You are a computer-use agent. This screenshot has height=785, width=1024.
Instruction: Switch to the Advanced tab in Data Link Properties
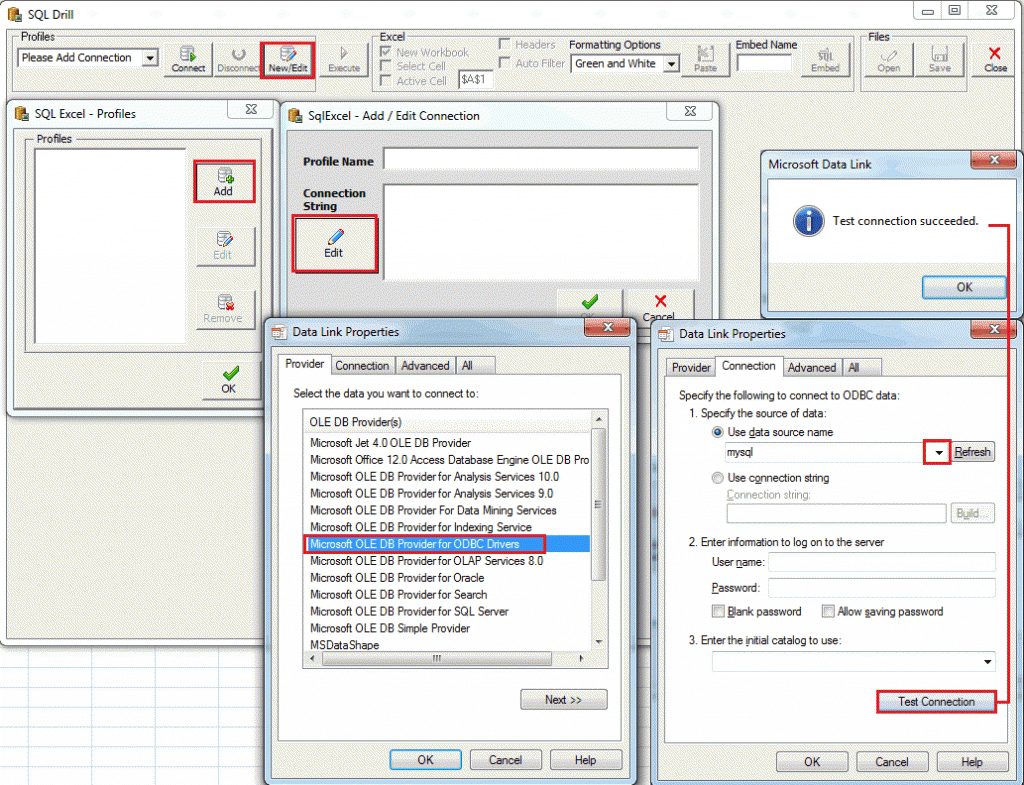(x=812, y=367)
